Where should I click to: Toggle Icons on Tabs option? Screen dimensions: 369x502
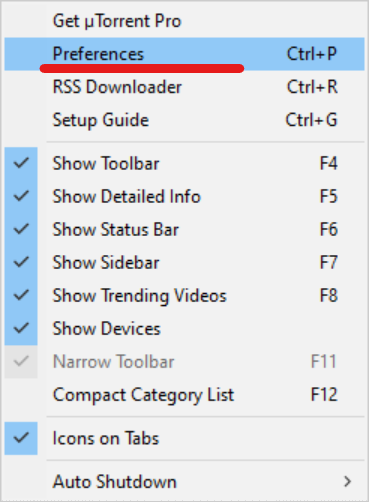184,438
